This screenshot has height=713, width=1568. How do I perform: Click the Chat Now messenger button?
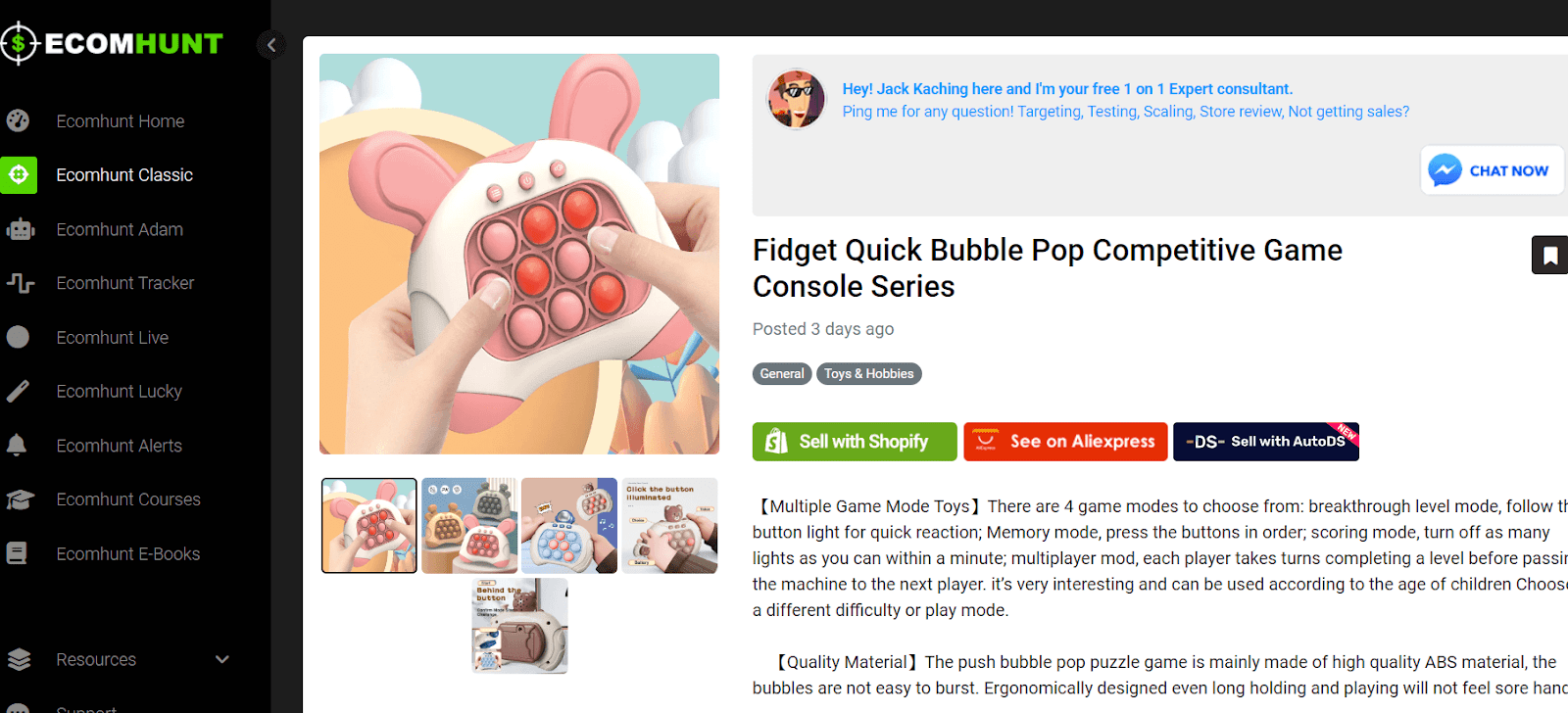click(x=1492, y=170)
